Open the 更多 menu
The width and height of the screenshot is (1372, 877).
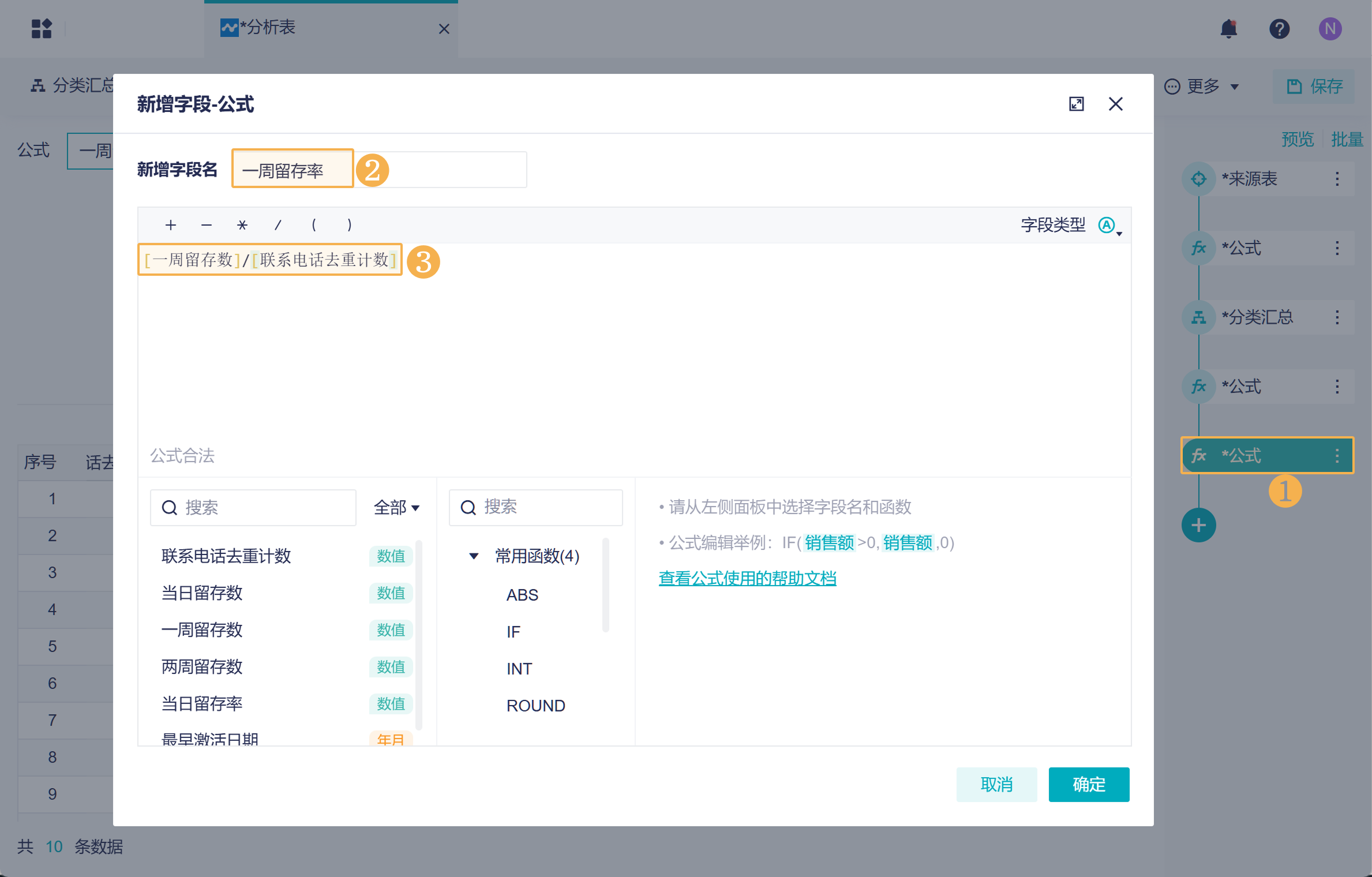coord(1203,87)
